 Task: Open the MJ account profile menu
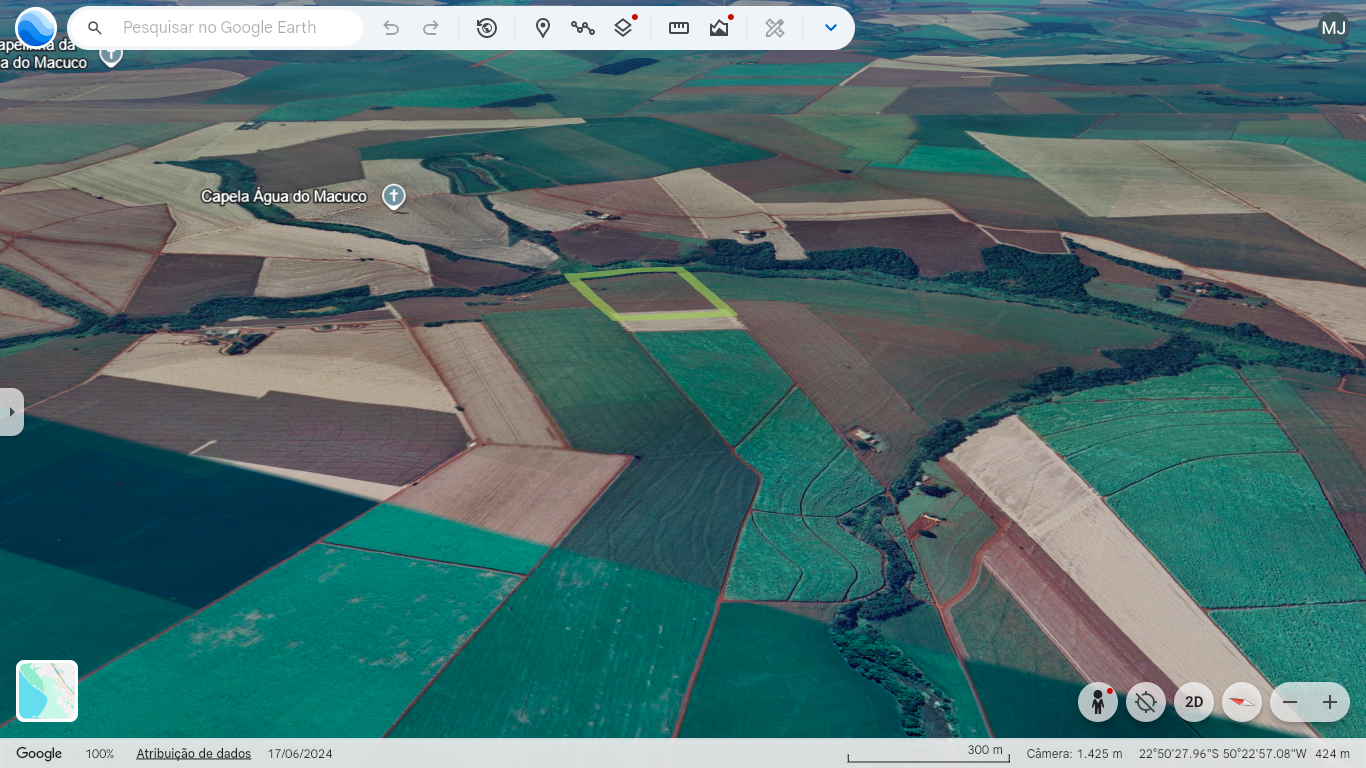click(1333, 28)
